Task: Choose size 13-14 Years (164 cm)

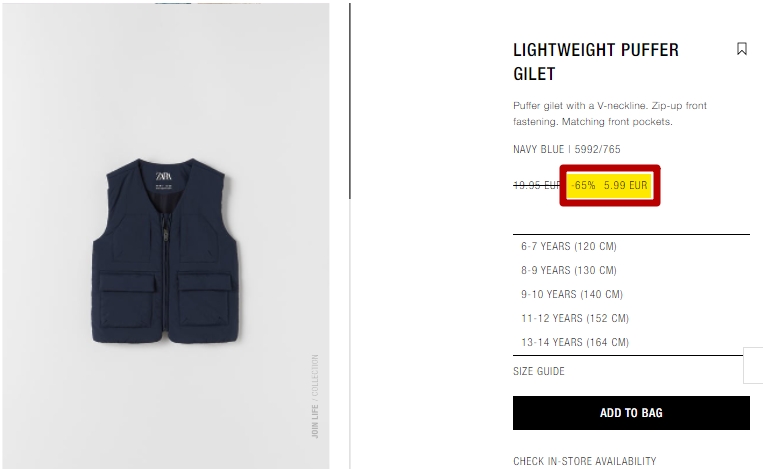Action: pos(575,343)
